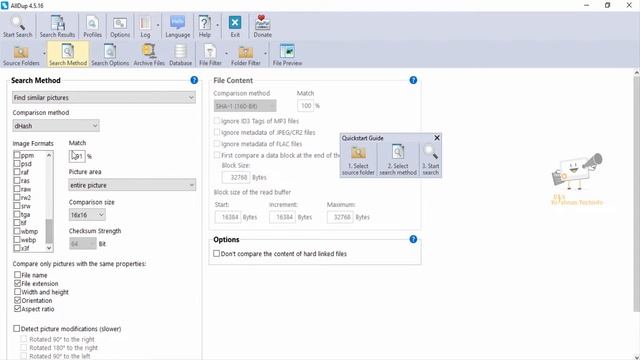The width and height of the screenshot is (640, 360).
Task: Open the File Preview icon
Action: pyautogui.click(x=287, y=55)
